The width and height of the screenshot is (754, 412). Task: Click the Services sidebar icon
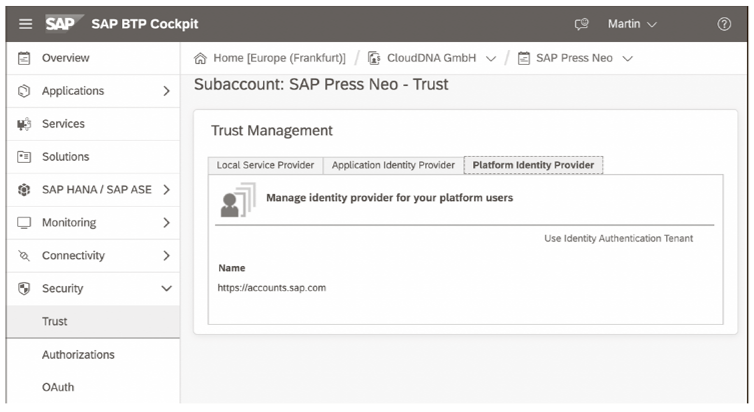coord(24,124)
